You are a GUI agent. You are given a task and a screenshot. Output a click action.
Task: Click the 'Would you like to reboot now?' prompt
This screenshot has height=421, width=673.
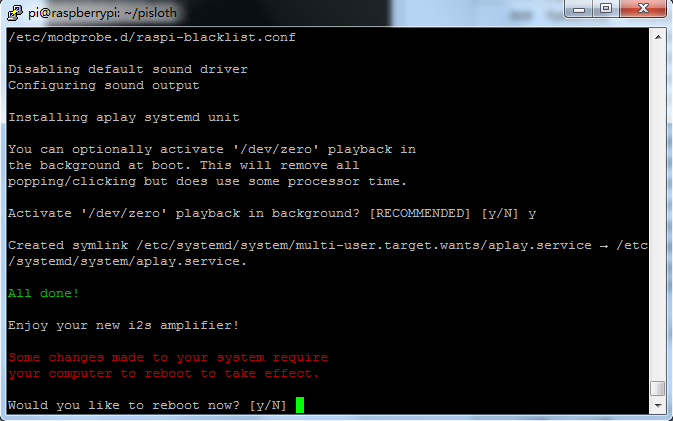[x=124, y=406]
